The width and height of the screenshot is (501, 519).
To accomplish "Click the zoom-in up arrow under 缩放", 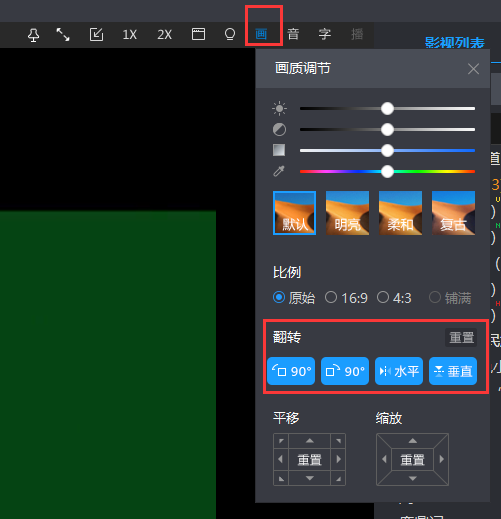I will (413, 441).
